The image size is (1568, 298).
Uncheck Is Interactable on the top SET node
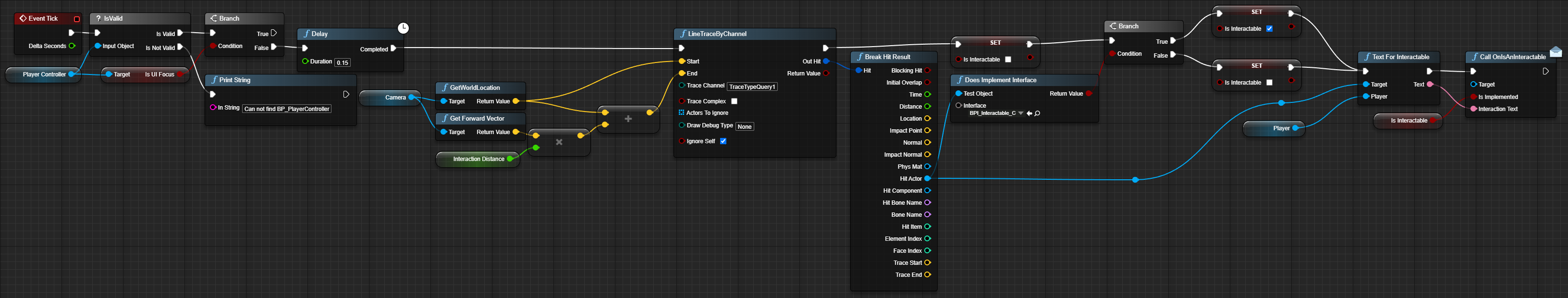click(1269, 29)
